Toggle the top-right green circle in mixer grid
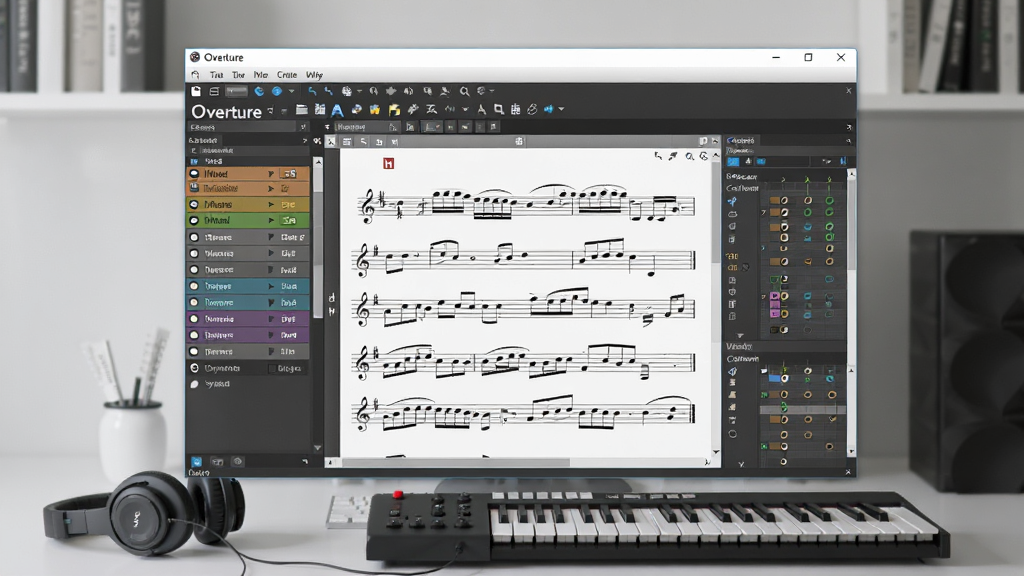This screenshot has width=1024, height=576. tap(829, 201)
